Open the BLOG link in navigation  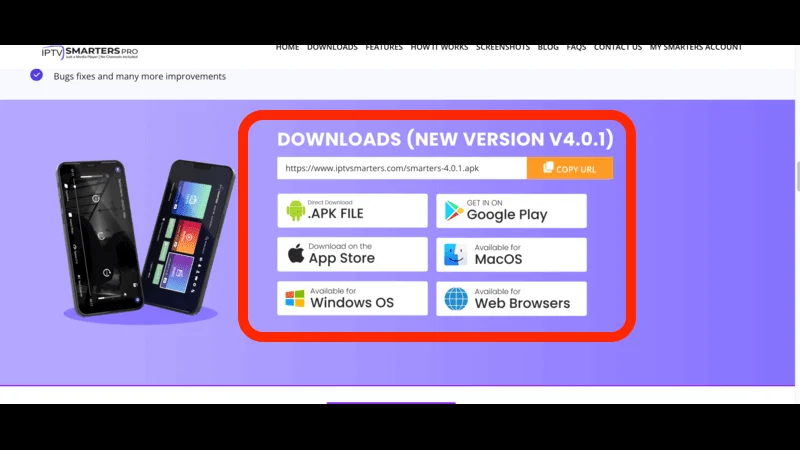(x=548, y=48)
